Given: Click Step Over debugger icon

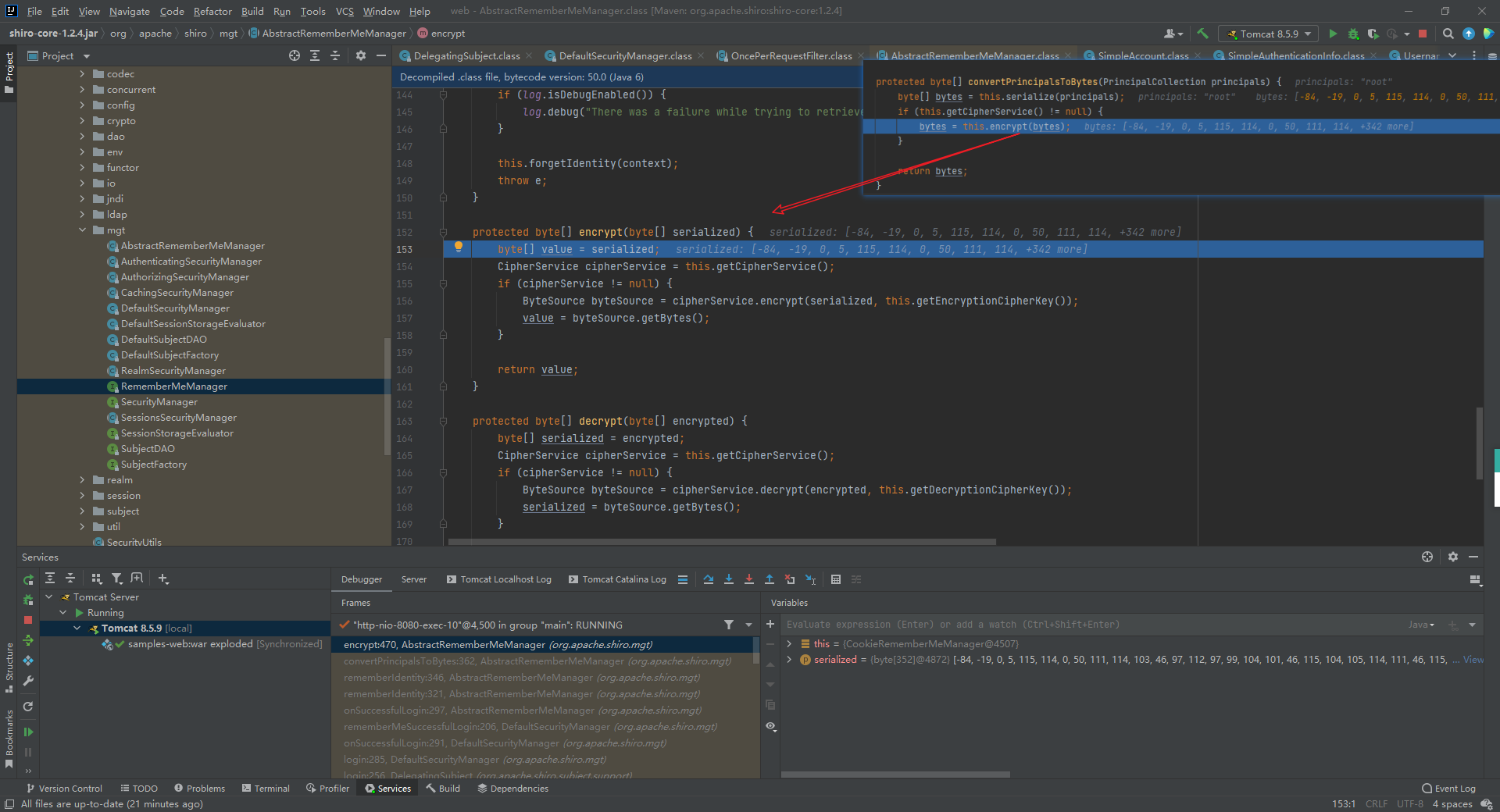Looking at the screenshot, I should click(x=709, y=579).
